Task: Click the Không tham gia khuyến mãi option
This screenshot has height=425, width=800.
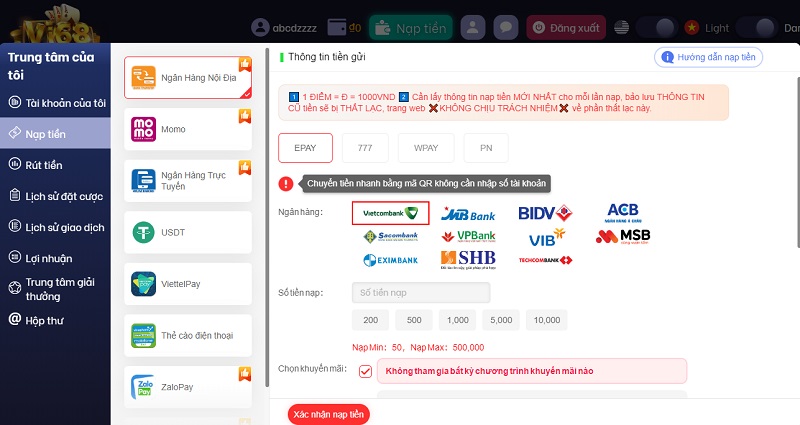Action: tap(532, 371)
